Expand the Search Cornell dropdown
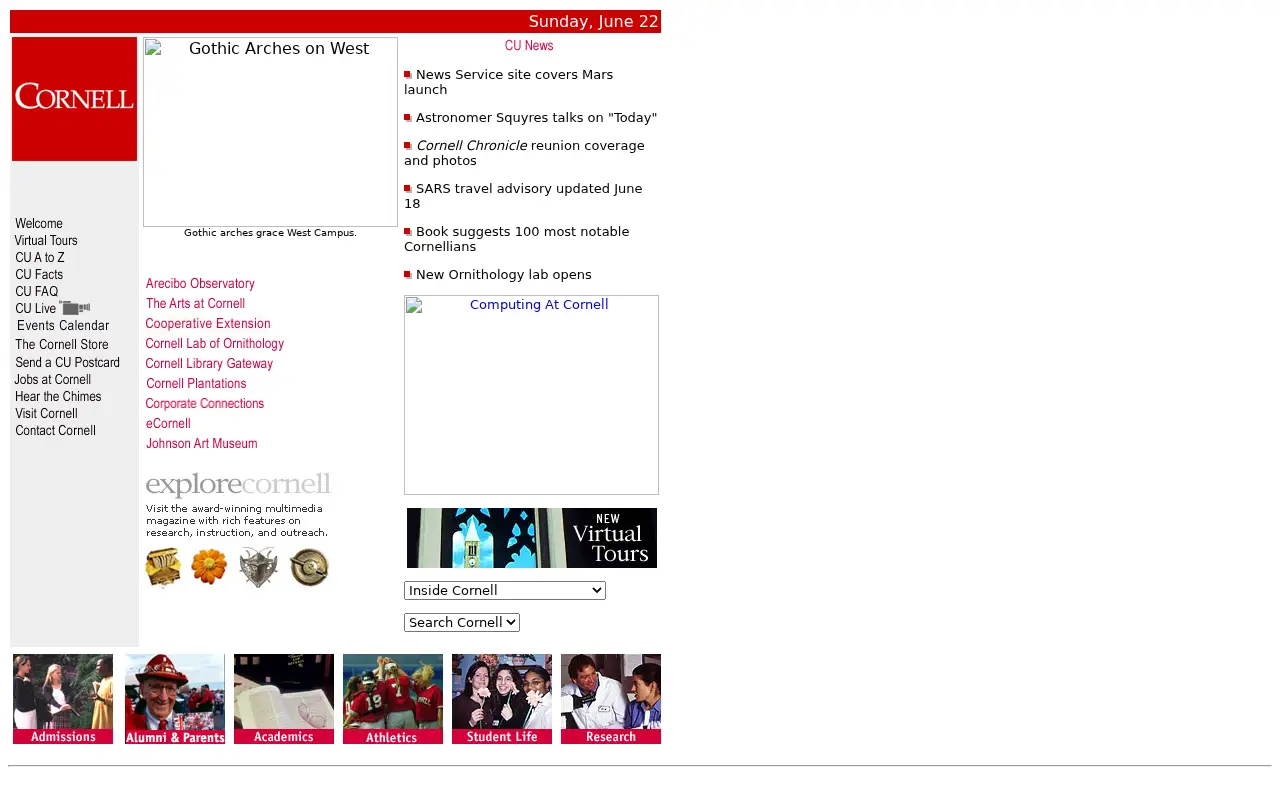 [462, 622]
